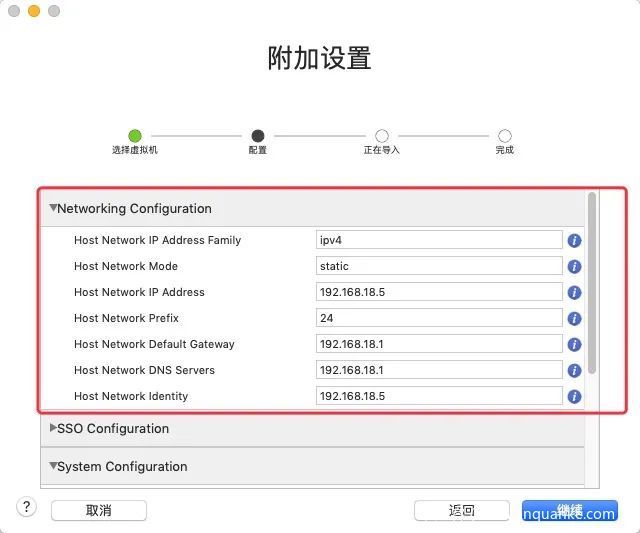Click the Host Network Prefix field showing 24
The height and width of the screenshot is (533, 640).
pos(439,318)
